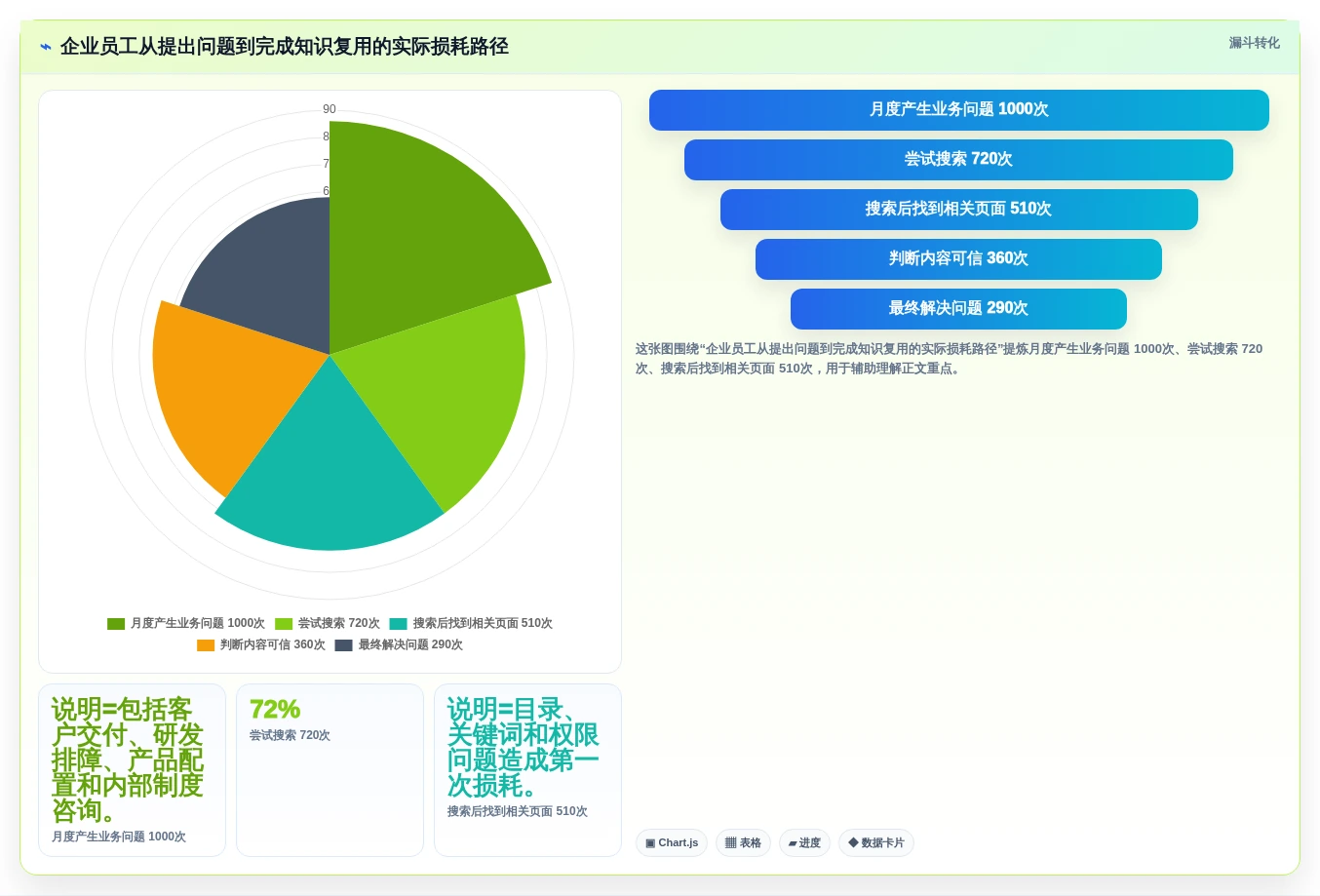The width and height of the screenshot is (1320, 896).
Task: Click the 漏斗转化 tag in the header
Action: [x=1254, y=43]
